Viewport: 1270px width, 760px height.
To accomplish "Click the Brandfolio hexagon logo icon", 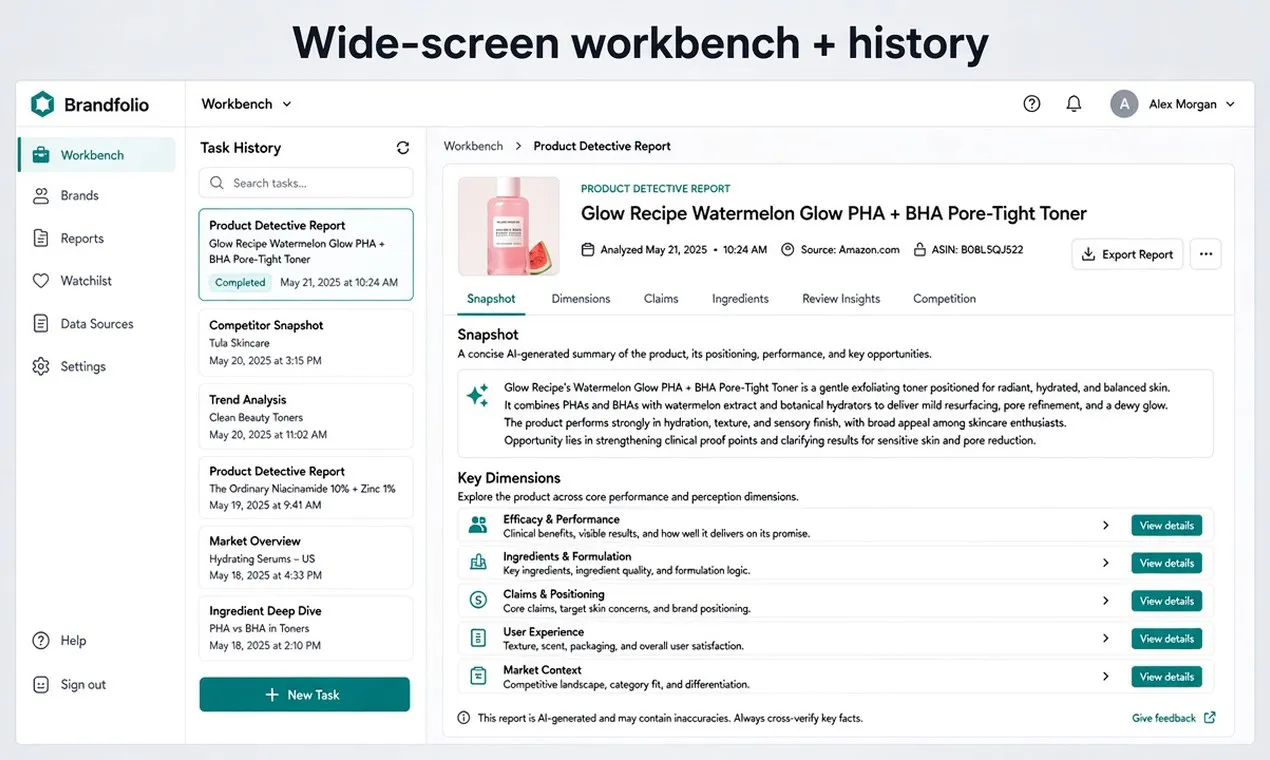I will tap(42, 104).
